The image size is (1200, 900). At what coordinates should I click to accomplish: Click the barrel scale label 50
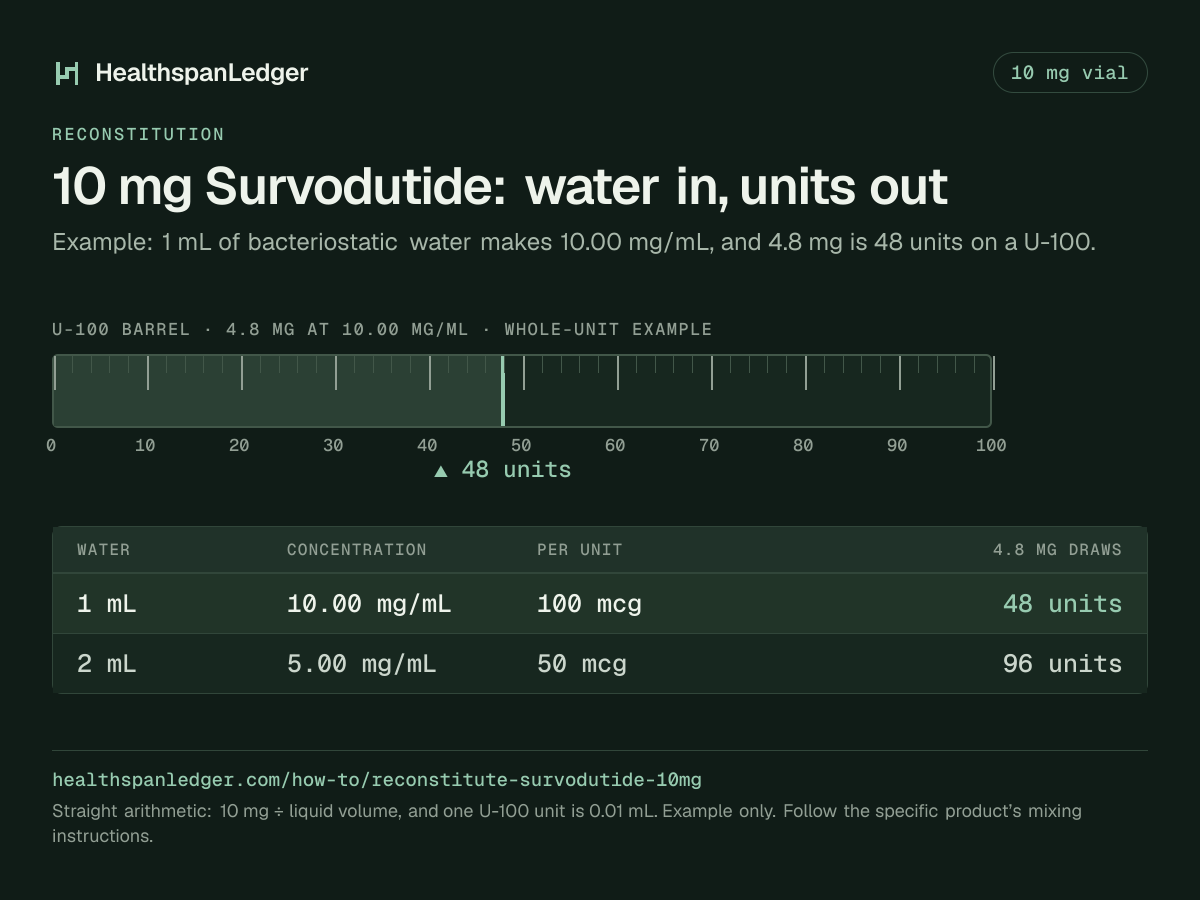coord(521,445)
